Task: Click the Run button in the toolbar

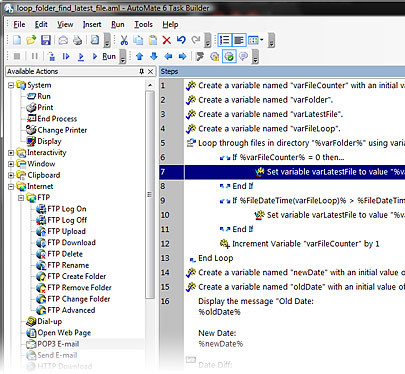Action: (x=104, y=56)
